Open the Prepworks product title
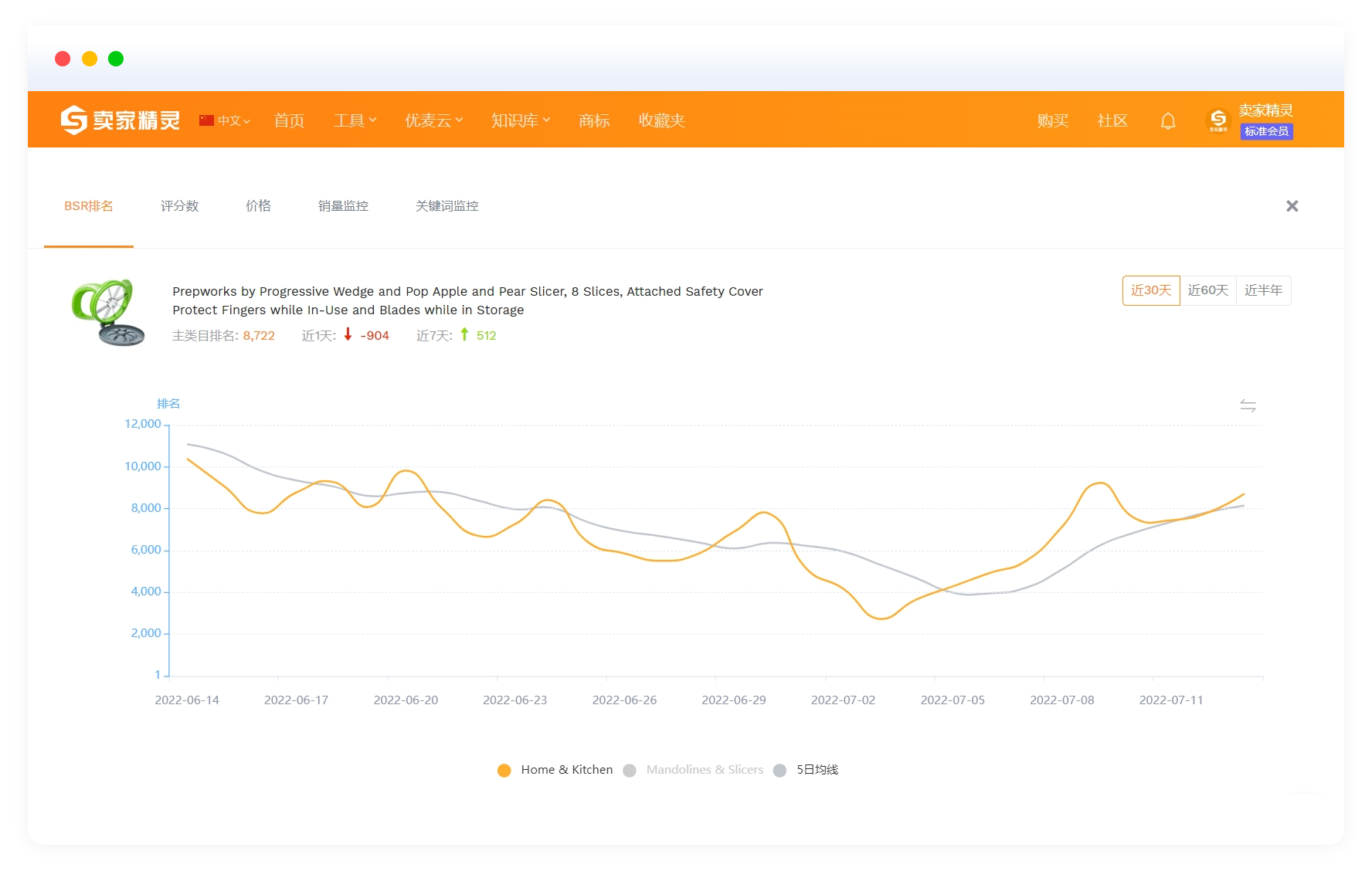1372x888 pixels. [x=467, y=300]
